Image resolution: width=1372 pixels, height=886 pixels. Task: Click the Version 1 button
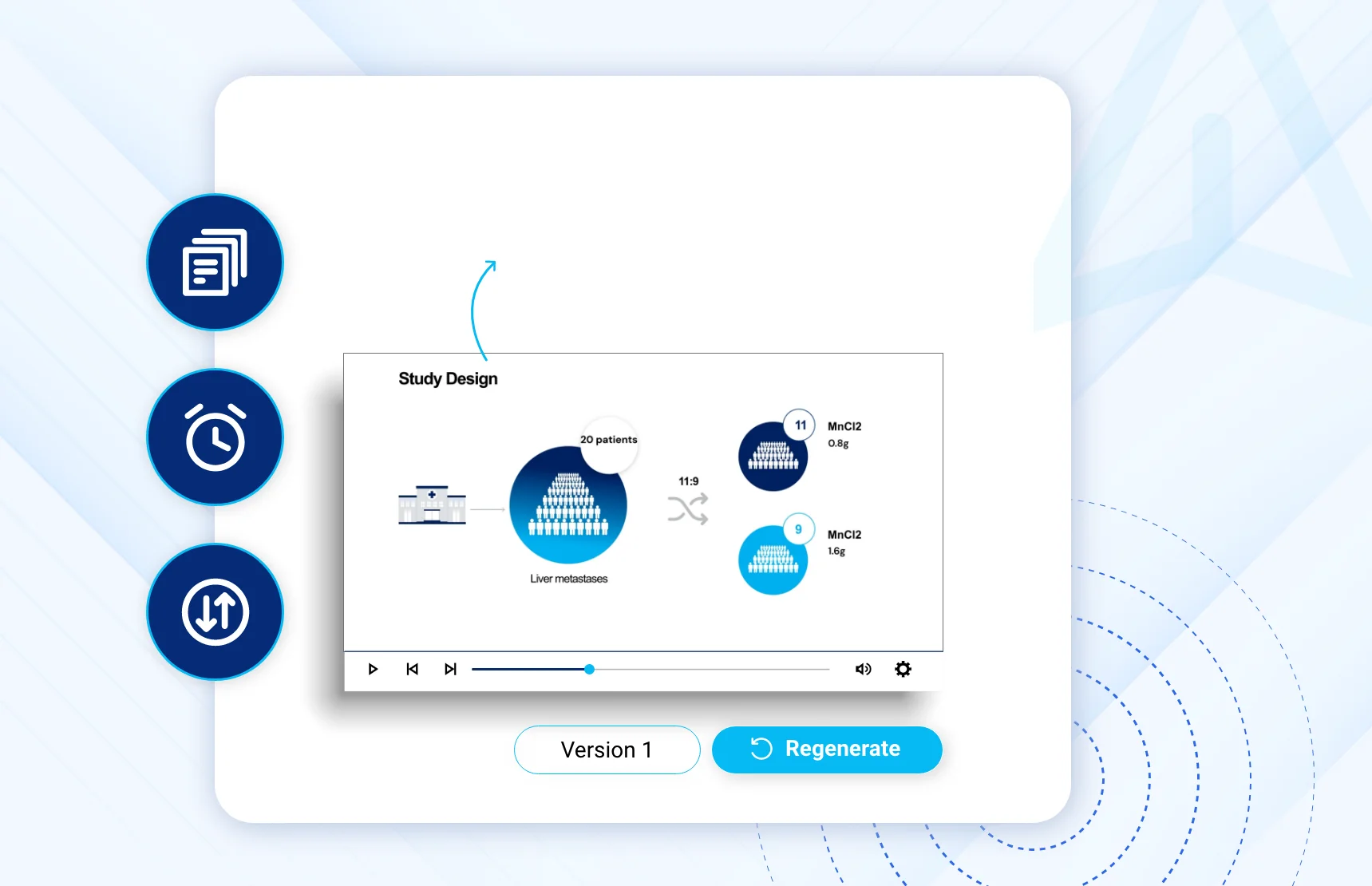click(x=607, y=750)
